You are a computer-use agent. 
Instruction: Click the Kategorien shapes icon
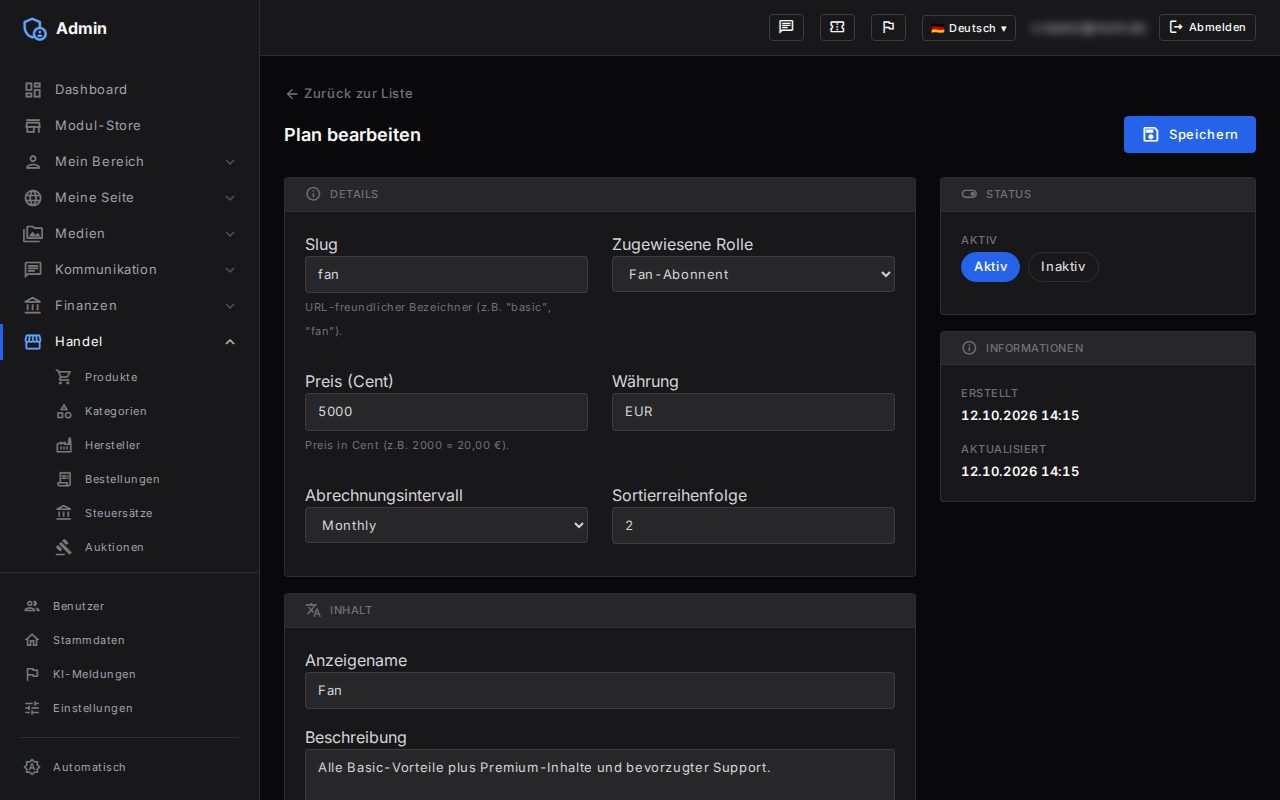coord(64,411)
